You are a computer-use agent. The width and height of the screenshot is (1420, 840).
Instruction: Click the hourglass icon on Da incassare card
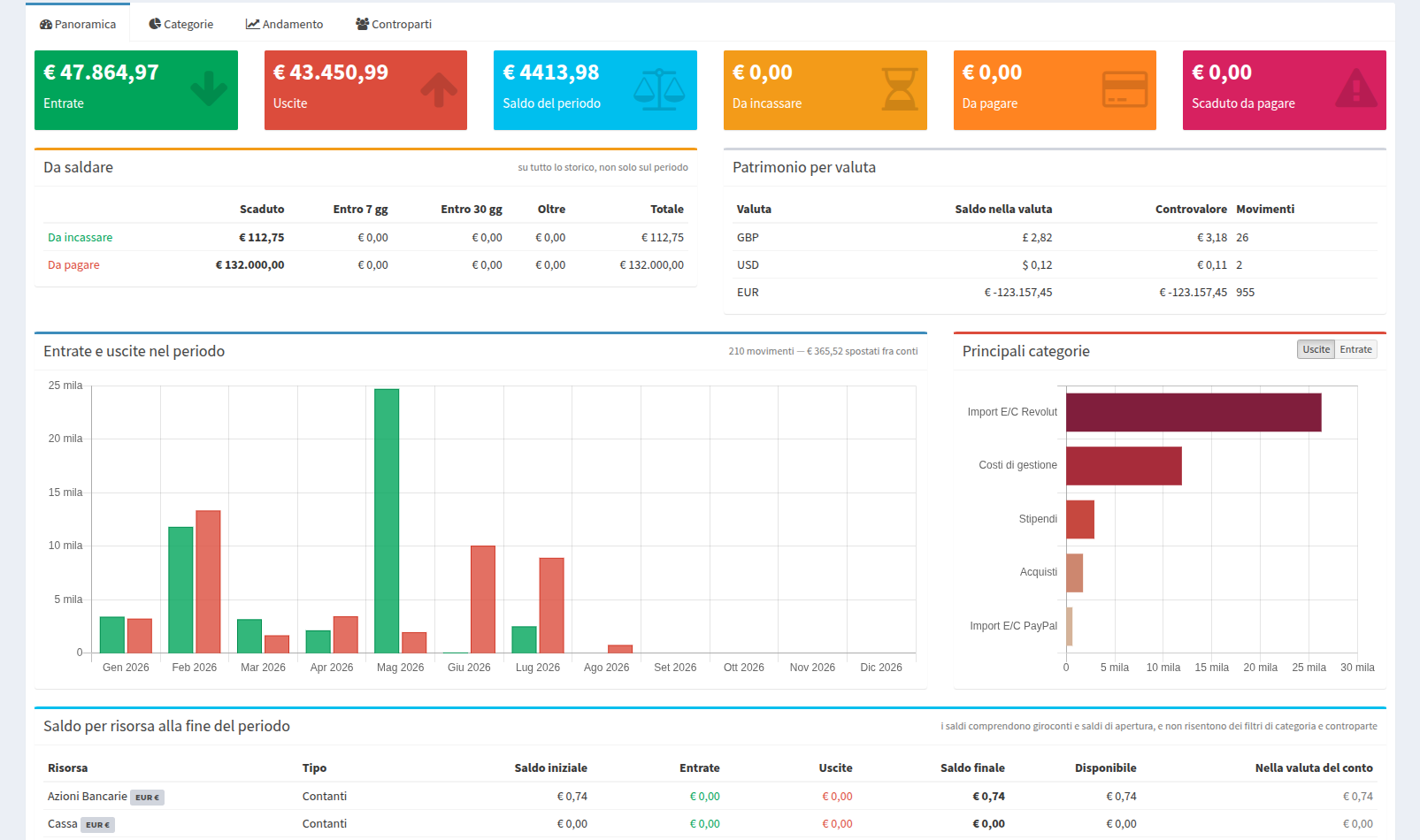900,89
